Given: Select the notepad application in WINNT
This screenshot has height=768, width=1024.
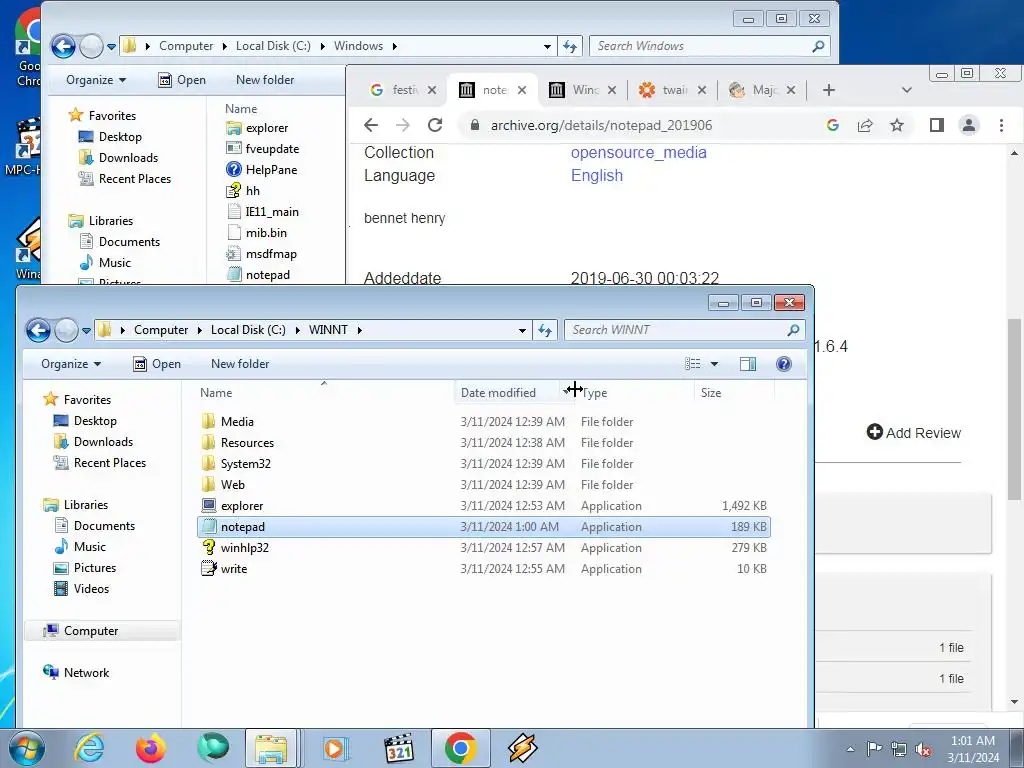Looking at the screenshot, I should [483, 527].
